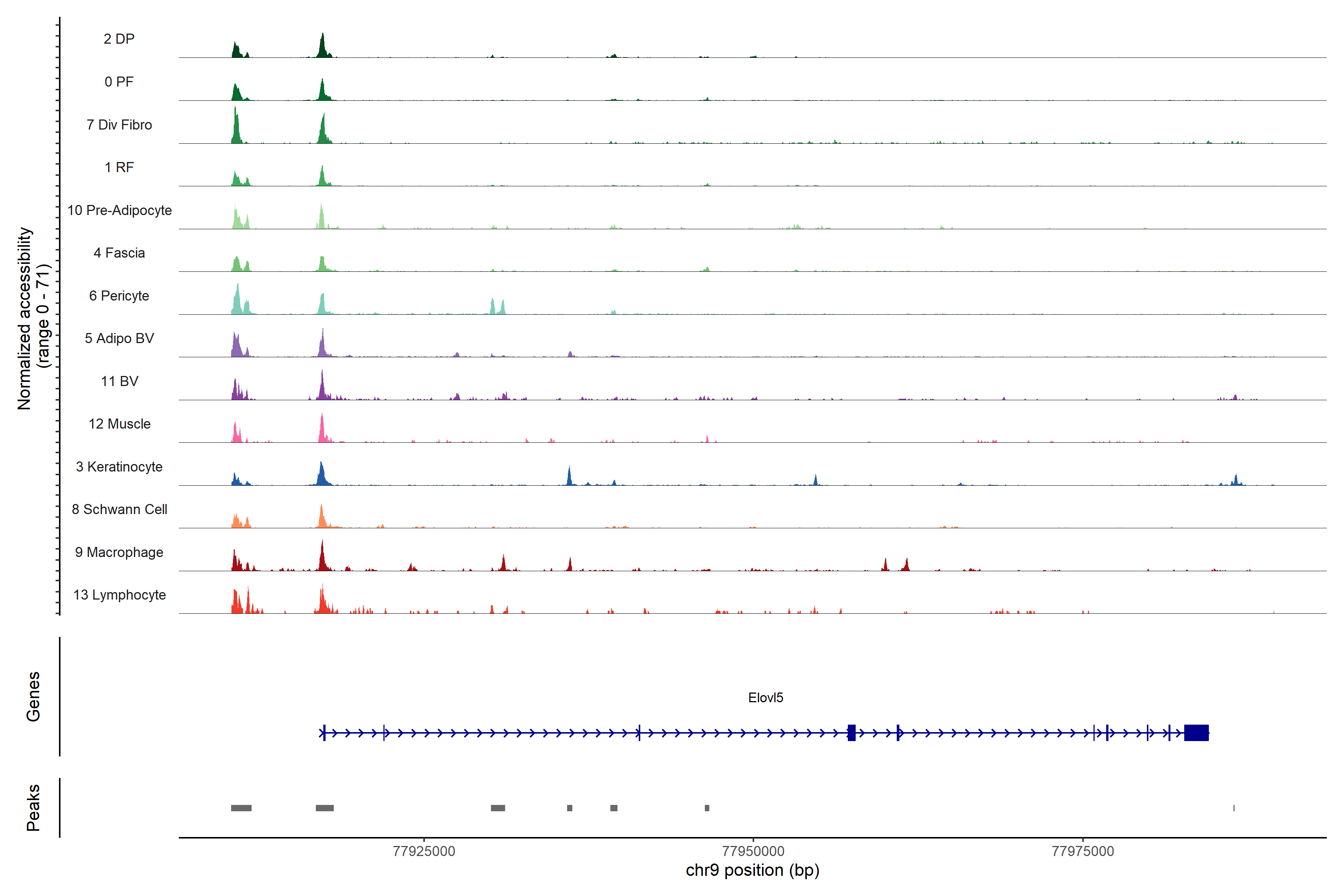Click the 7 Div Fibro track label
This screenshot has height=896, width=1344.
119,125
